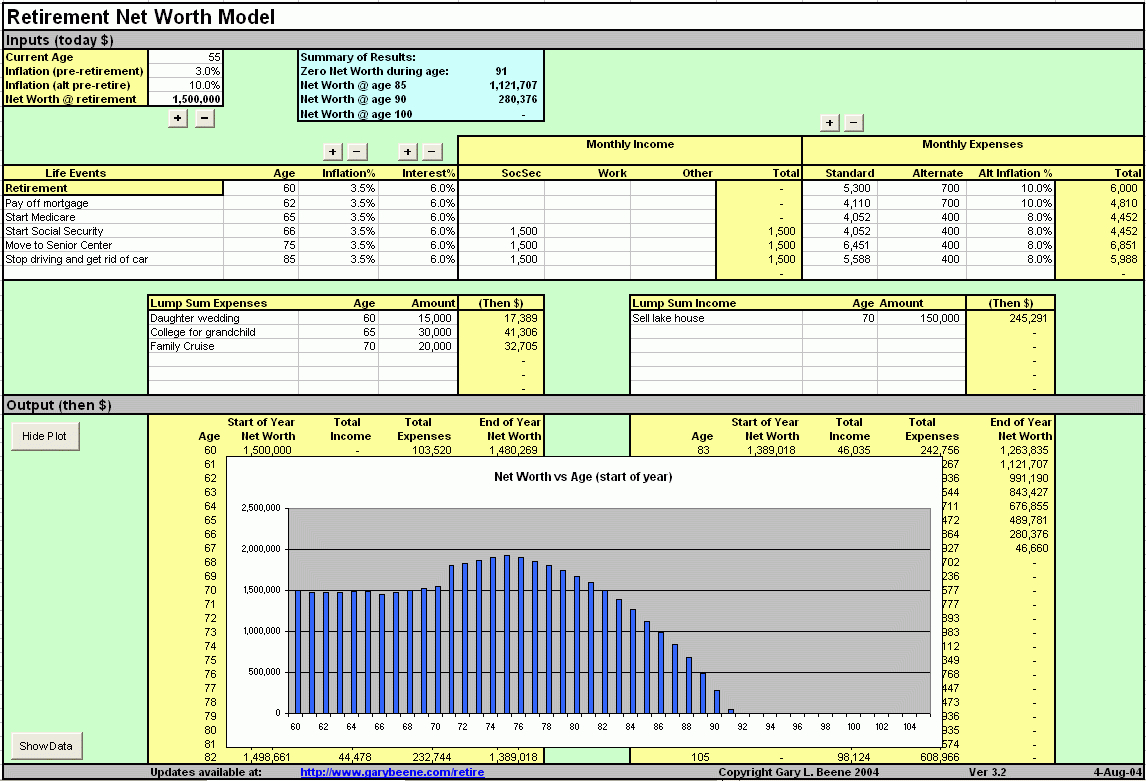Click the Retirement life event cell
The image size is (1146, 781).
tap(113, 188)
